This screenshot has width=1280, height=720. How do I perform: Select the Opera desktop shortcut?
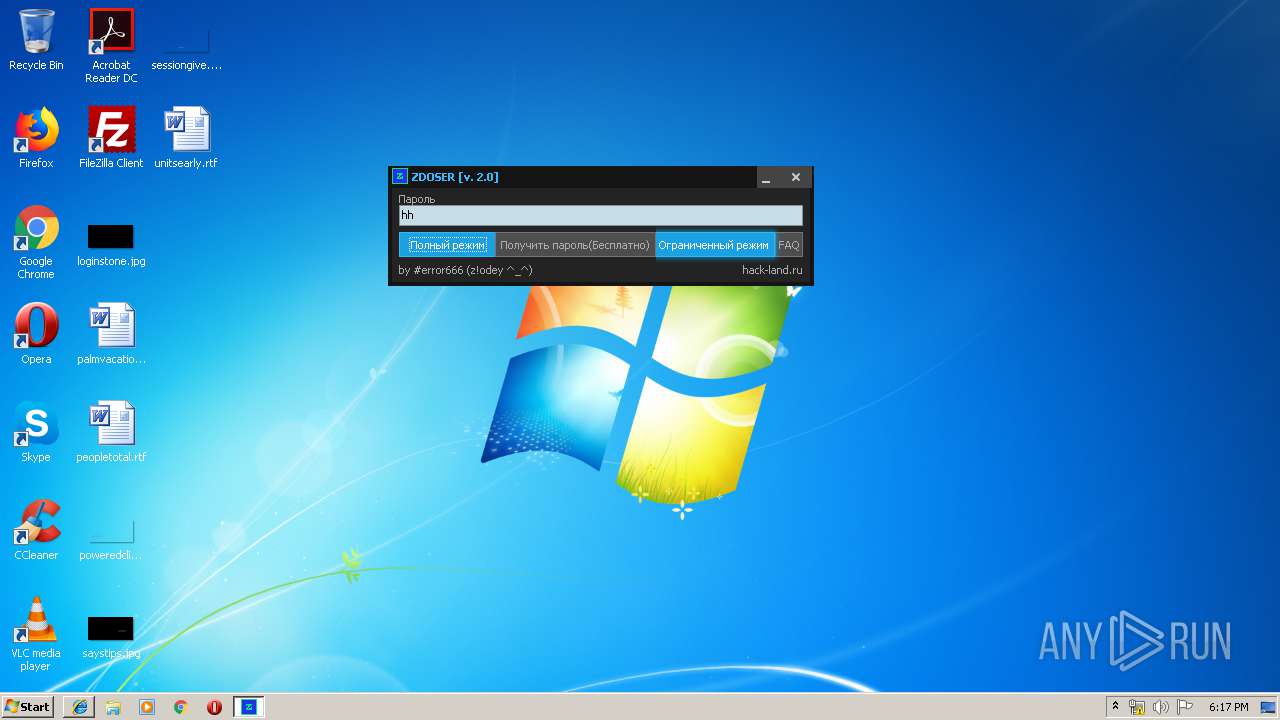pos(36,334)
